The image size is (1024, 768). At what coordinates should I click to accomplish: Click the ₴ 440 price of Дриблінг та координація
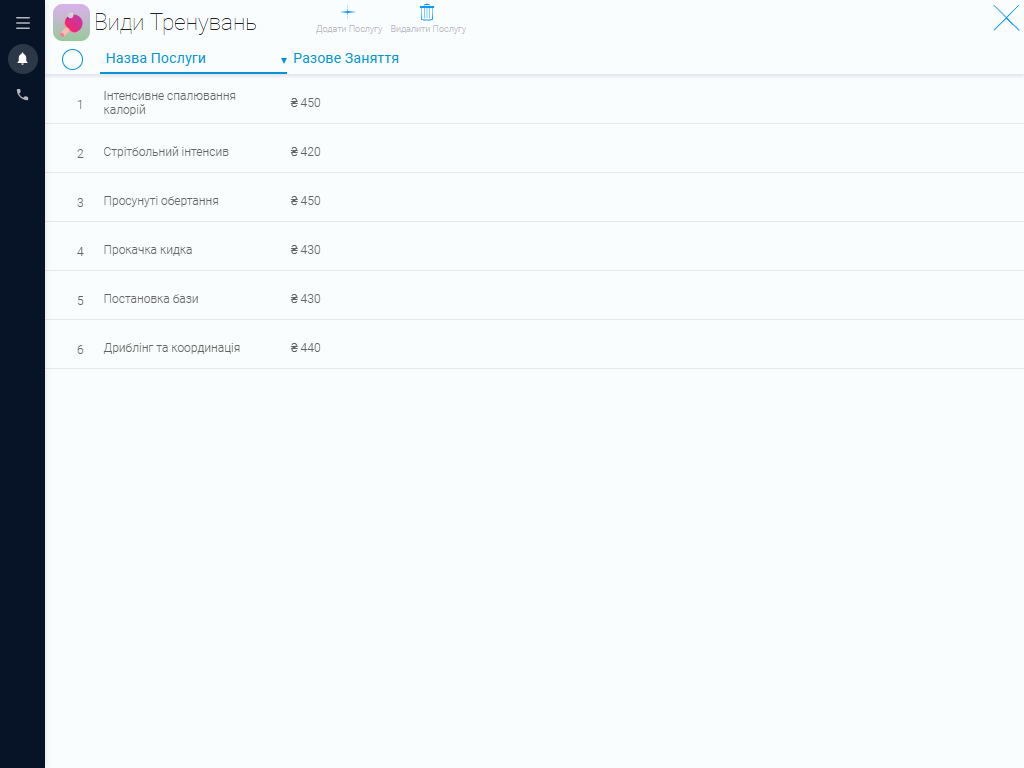pyautogui.click(x=306, y=347)
